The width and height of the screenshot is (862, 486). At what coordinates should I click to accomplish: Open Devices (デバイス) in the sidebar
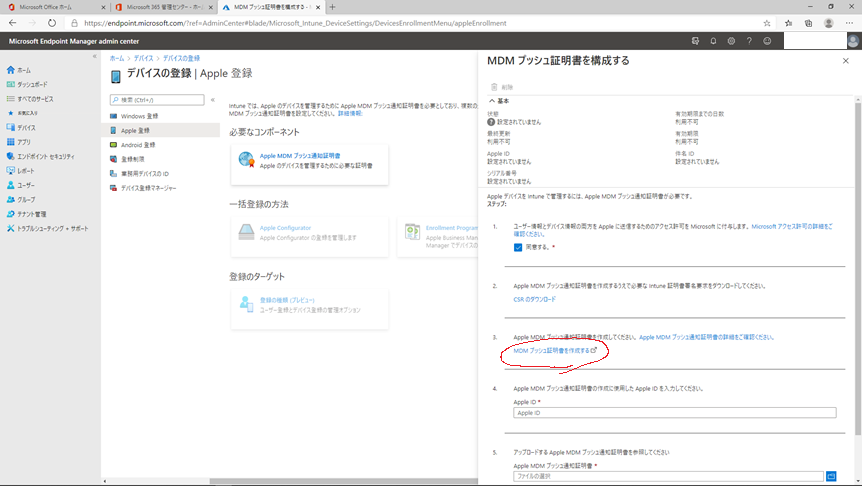click(x=21, y=128)
